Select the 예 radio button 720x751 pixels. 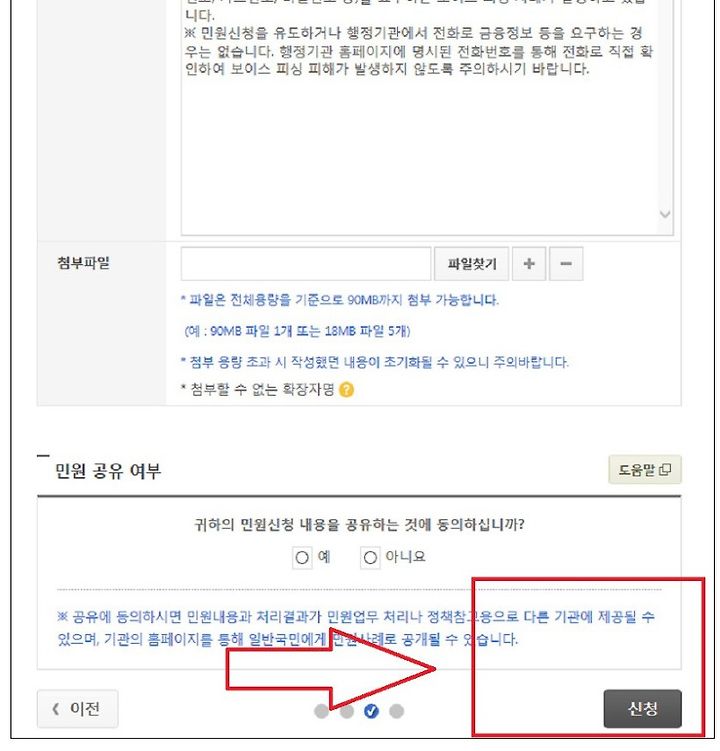pyautogui.click(x=302, y=558)
